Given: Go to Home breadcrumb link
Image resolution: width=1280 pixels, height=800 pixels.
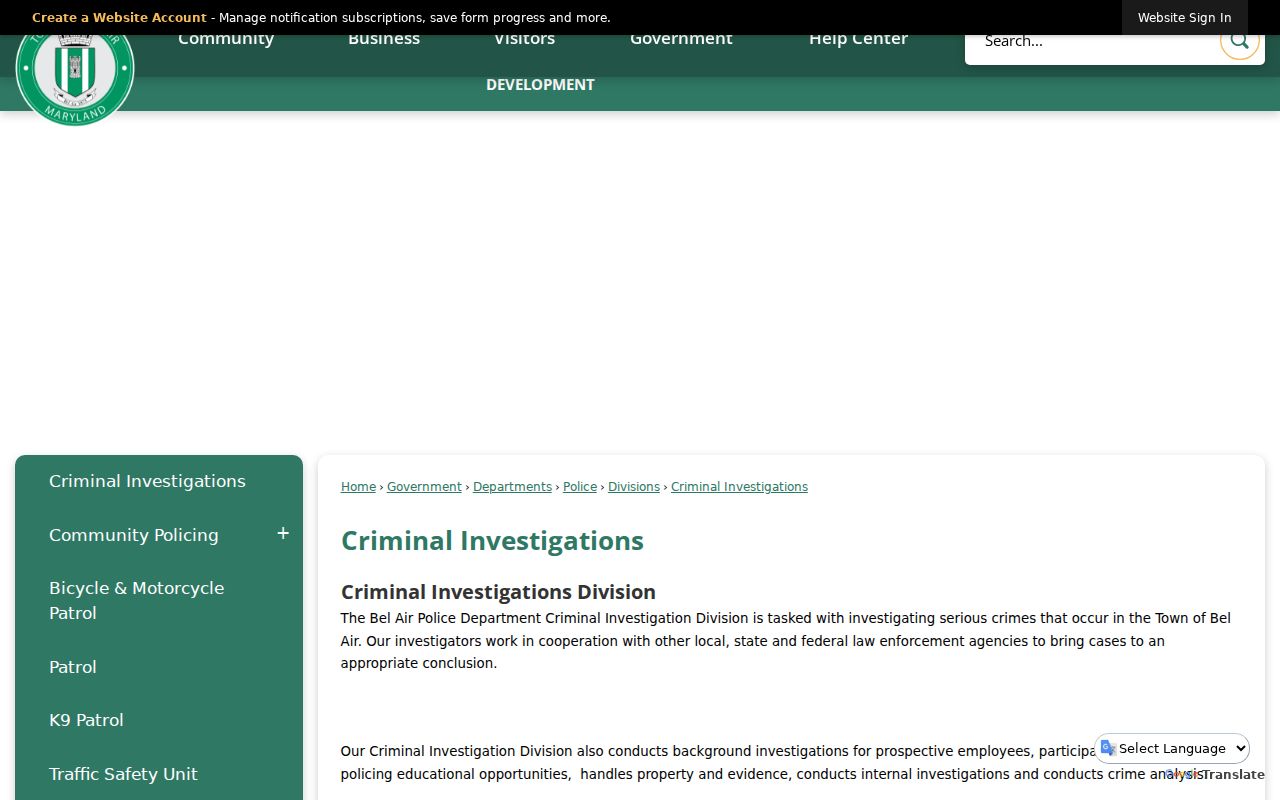Looking at the screenshot, I should [358, 487].
